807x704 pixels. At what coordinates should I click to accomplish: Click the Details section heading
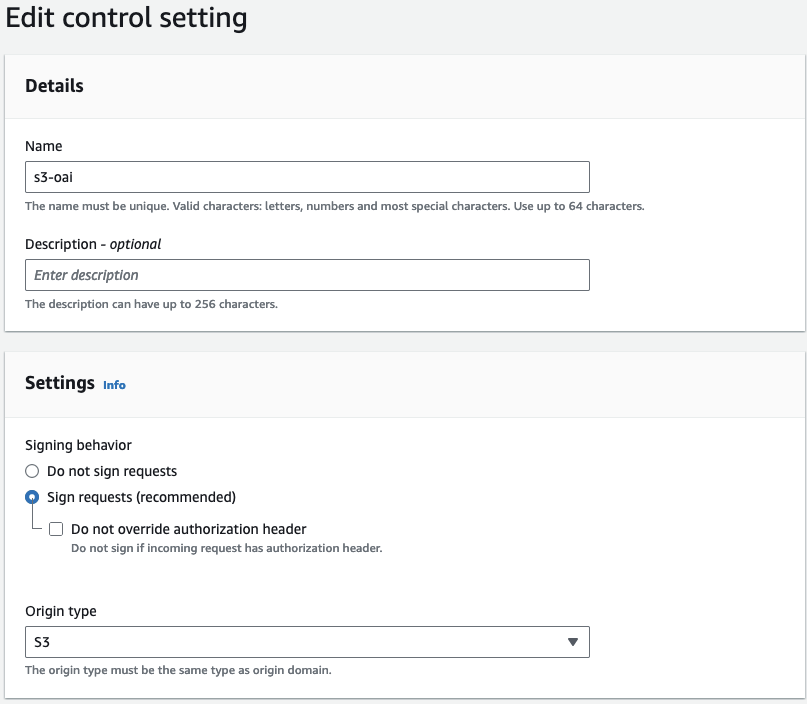54,86
